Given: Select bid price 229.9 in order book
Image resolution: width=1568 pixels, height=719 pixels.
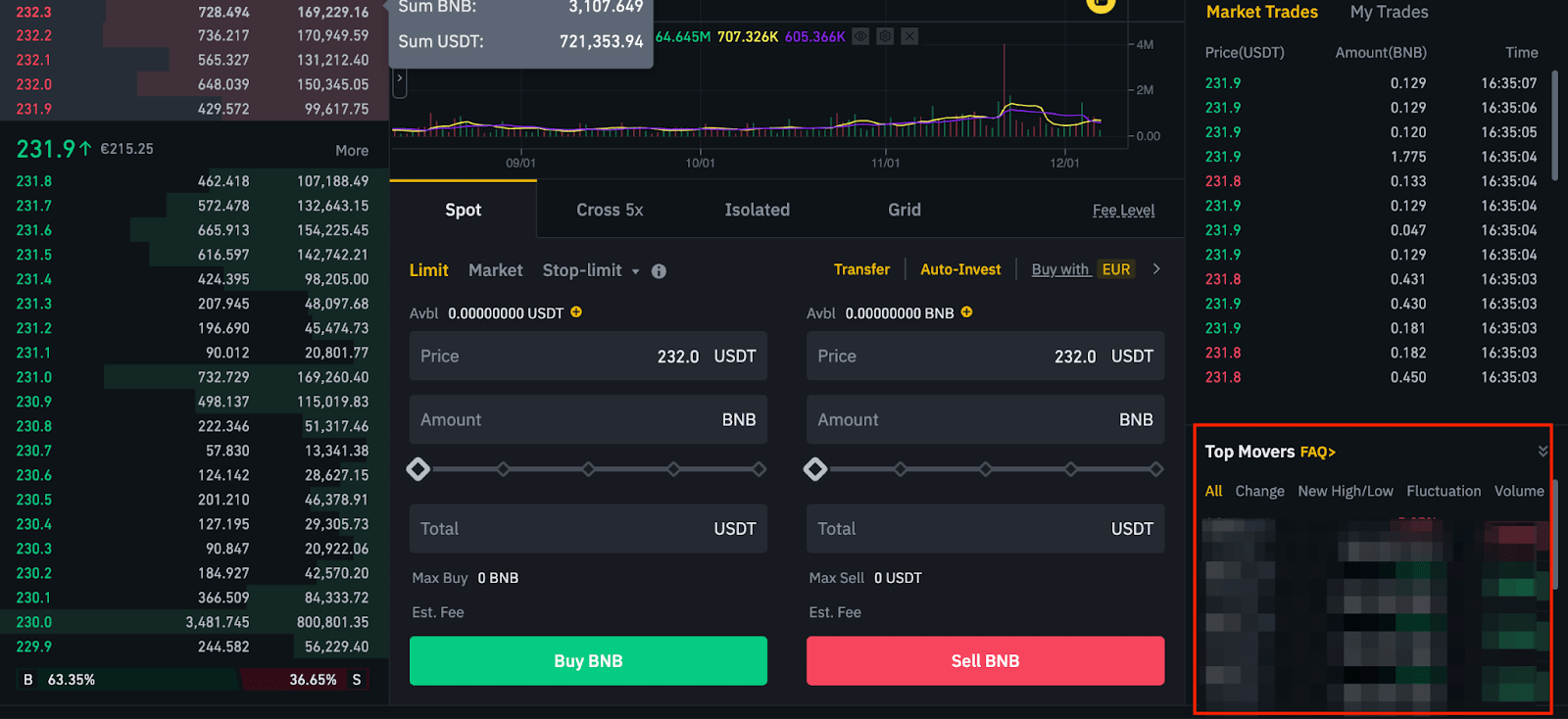Looking at the screenshot, I should coord(34,647).
